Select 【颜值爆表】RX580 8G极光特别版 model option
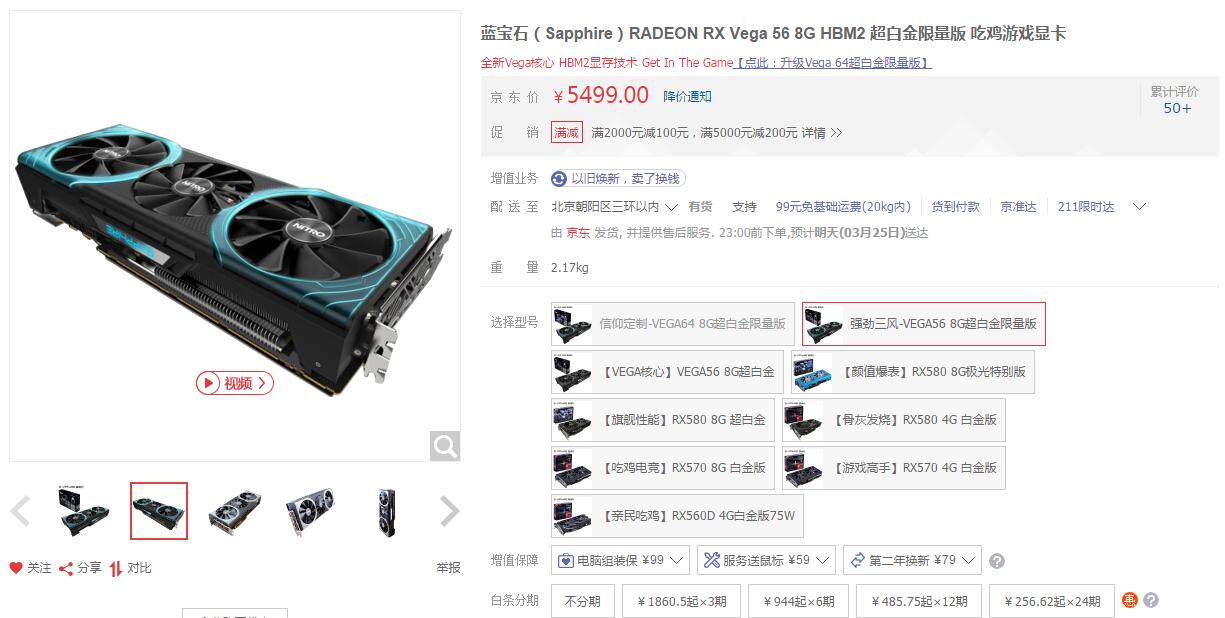The width and height of the screenshot is (1225, 618). (x=913, y=372)
